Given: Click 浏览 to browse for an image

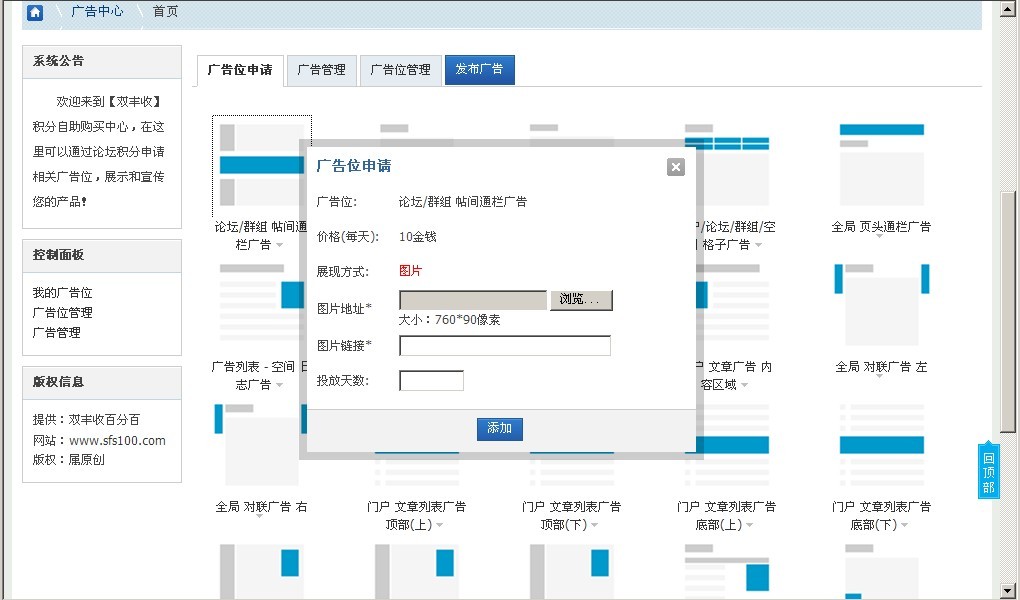Looking at the screenshot, I should pyautogui.click(x=581, y=299).
